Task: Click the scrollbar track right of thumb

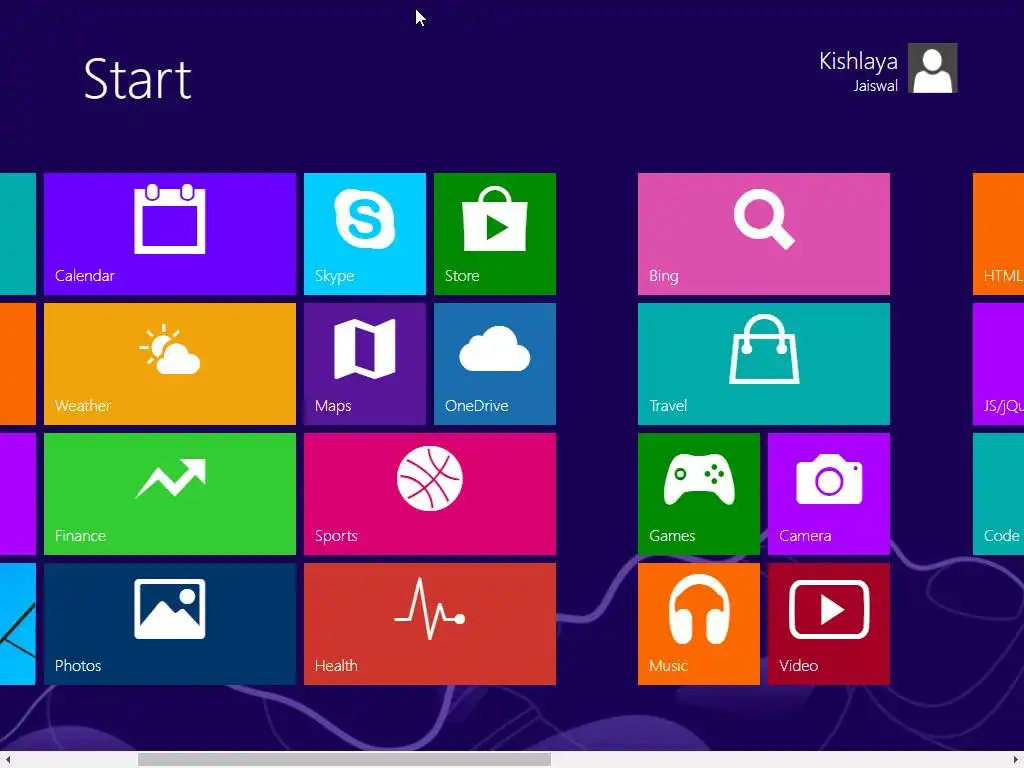Action: click(x=780, y=760)
